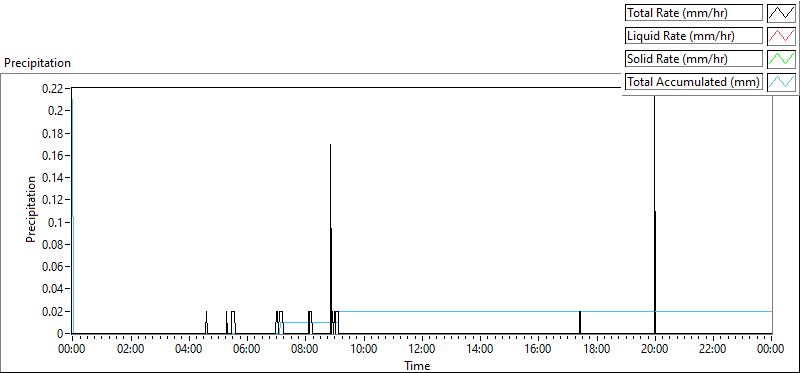Click the blue accumulated line near 14:00
Screen dimensions: 800x373
(x=480, y=311)
